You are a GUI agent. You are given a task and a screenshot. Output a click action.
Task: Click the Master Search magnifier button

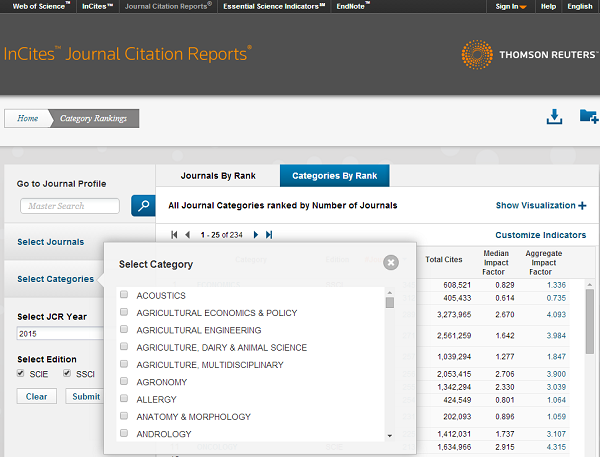point(143,206)
